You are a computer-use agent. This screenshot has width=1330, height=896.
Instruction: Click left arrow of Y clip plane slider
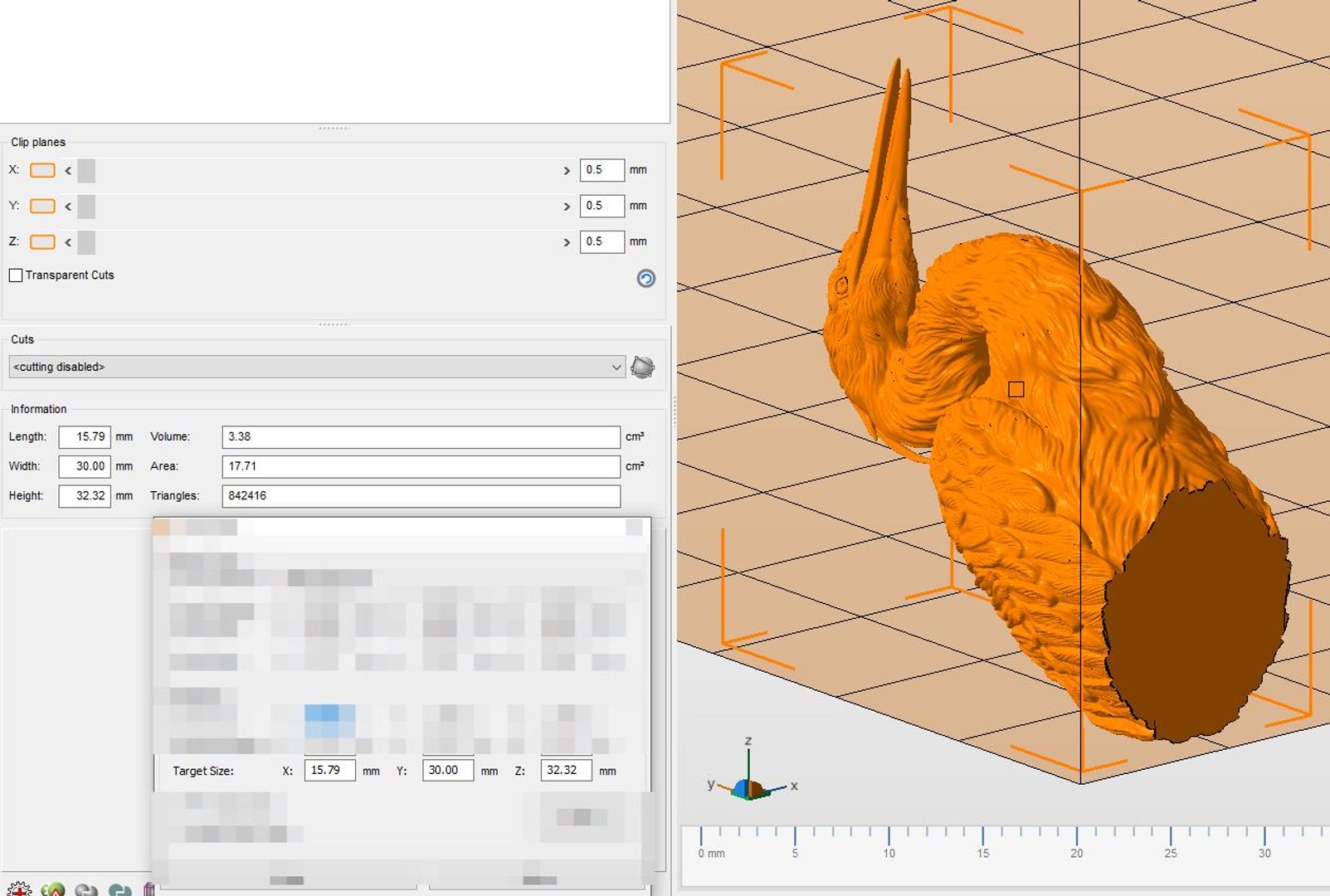[68, 207]
